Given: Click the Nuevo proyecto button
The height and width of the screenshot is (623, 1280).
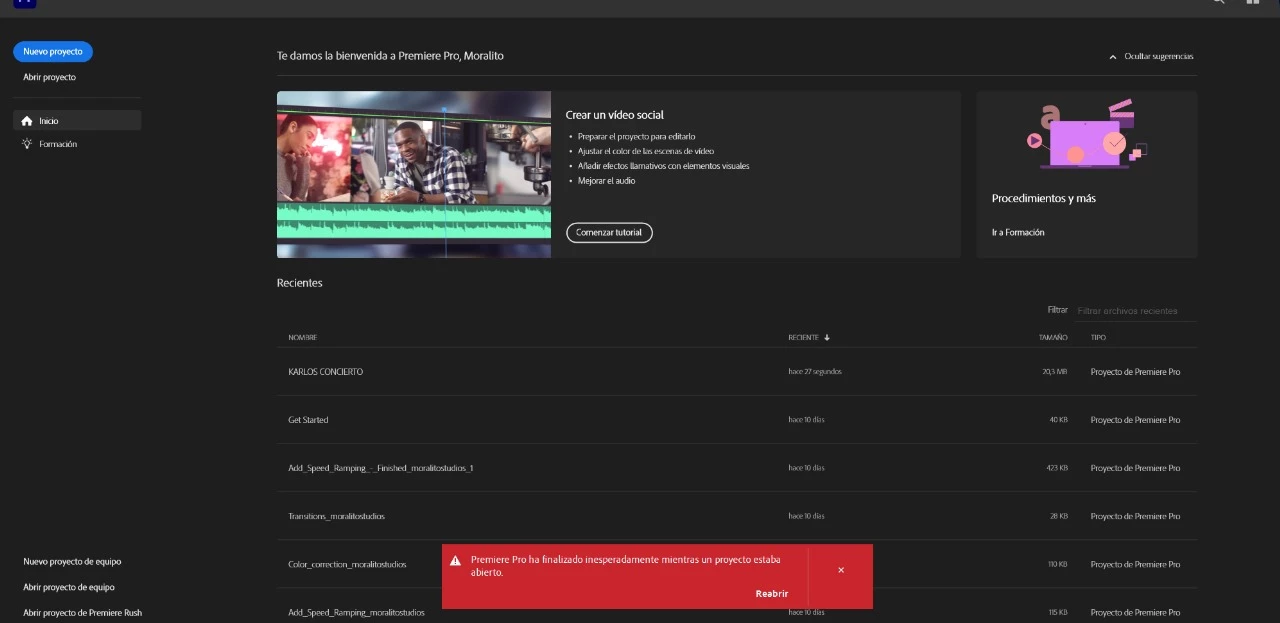Looking at the screenshot, I should pos(53,51).
